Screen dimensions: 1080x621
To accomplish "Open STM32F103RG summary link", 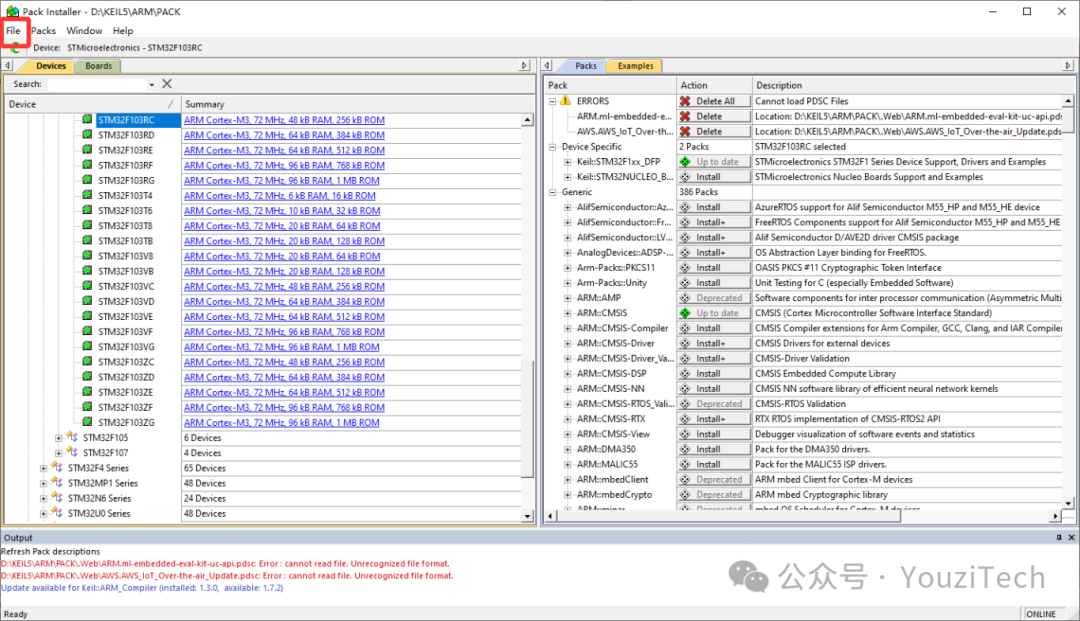I will pyautogui.click(x=281, y=180).
